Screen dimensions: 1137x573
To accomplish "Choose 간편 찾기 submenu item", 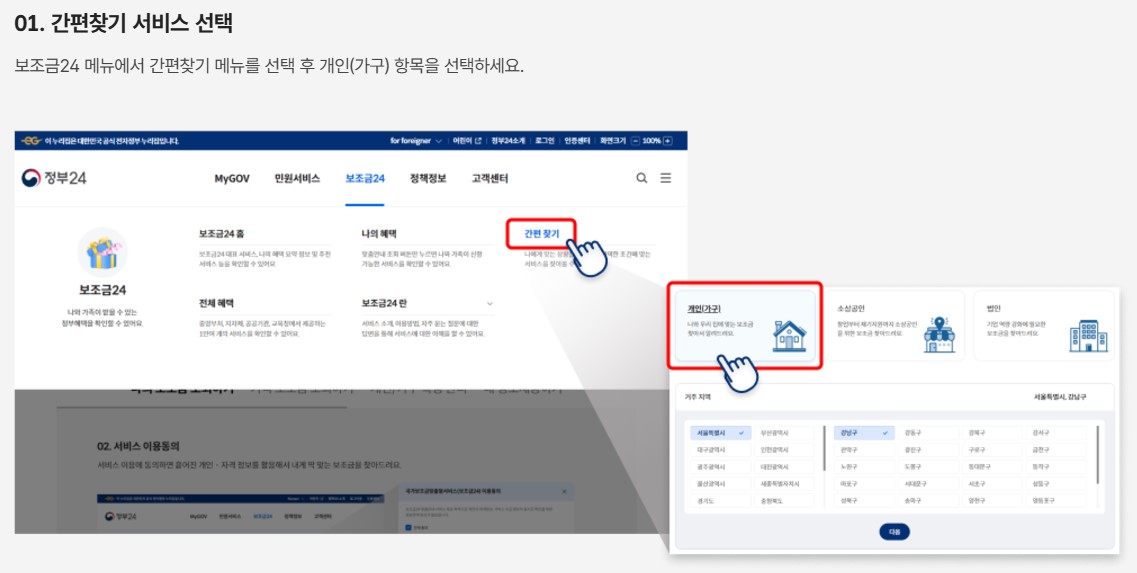I will [542, 234].
